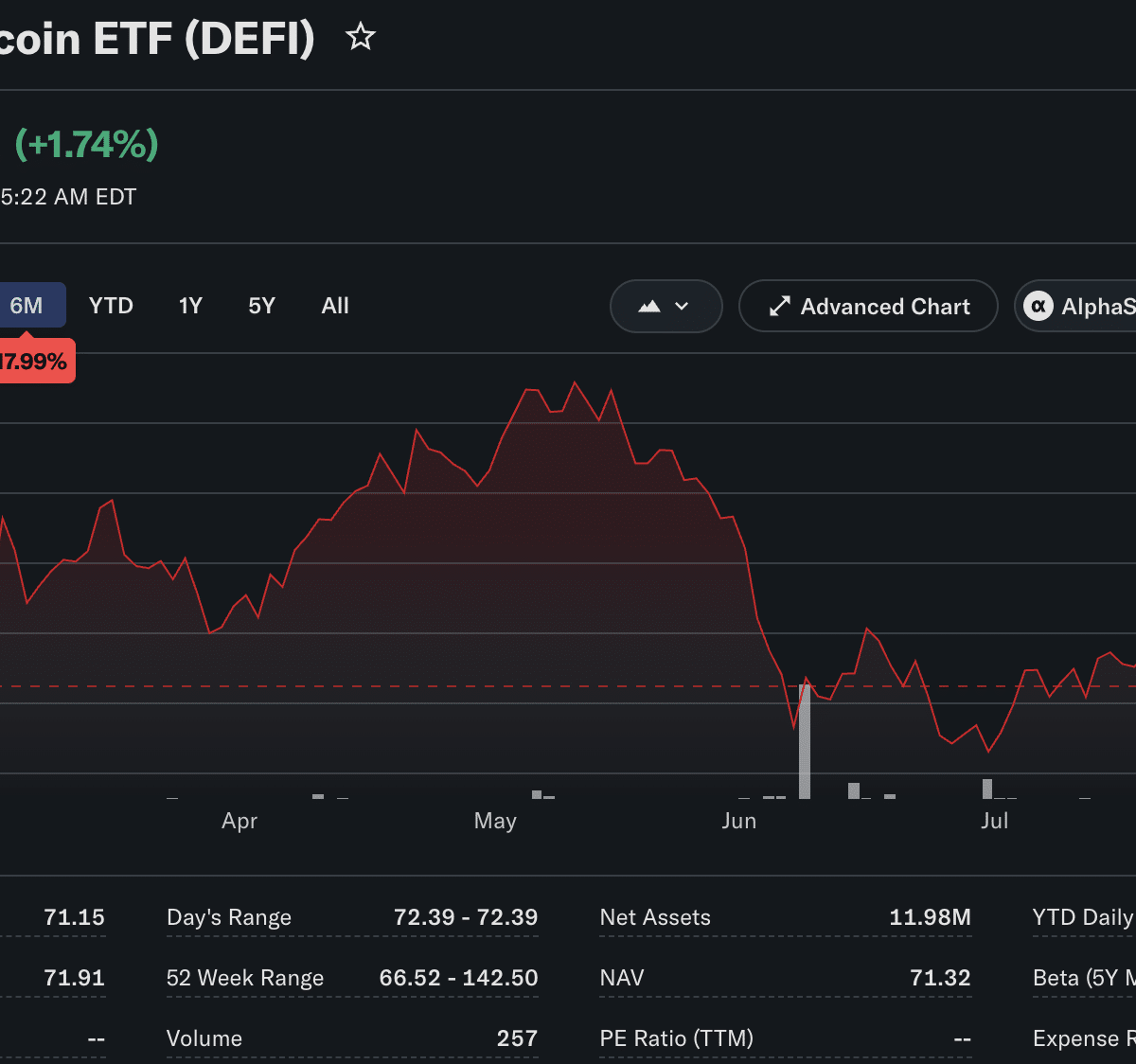Click the 71.32 NAV value
1136x1064 pixels.
tap(940, 978)
